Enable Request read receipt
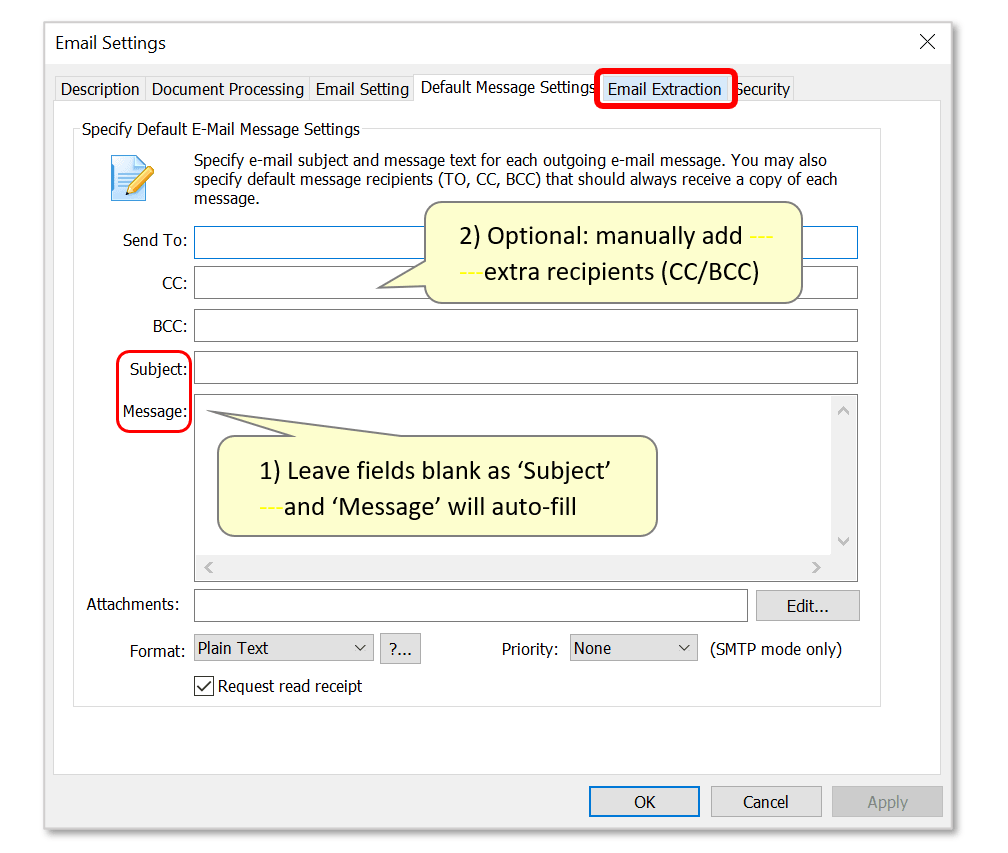Screen dimensions: 1008x853 [204, 686]
